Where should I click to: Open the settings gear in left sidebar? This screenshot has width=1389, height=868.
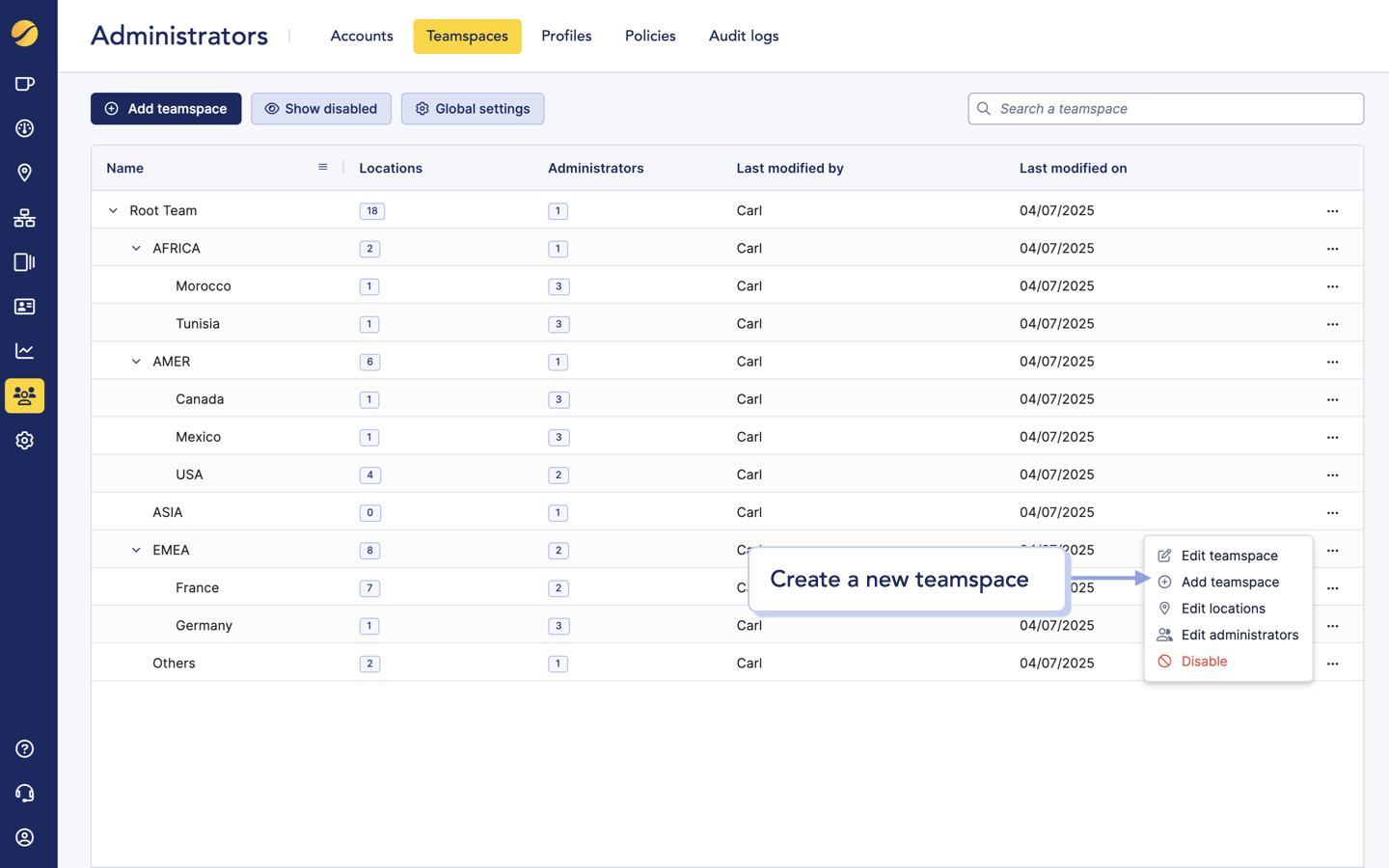tap(25, 441)
